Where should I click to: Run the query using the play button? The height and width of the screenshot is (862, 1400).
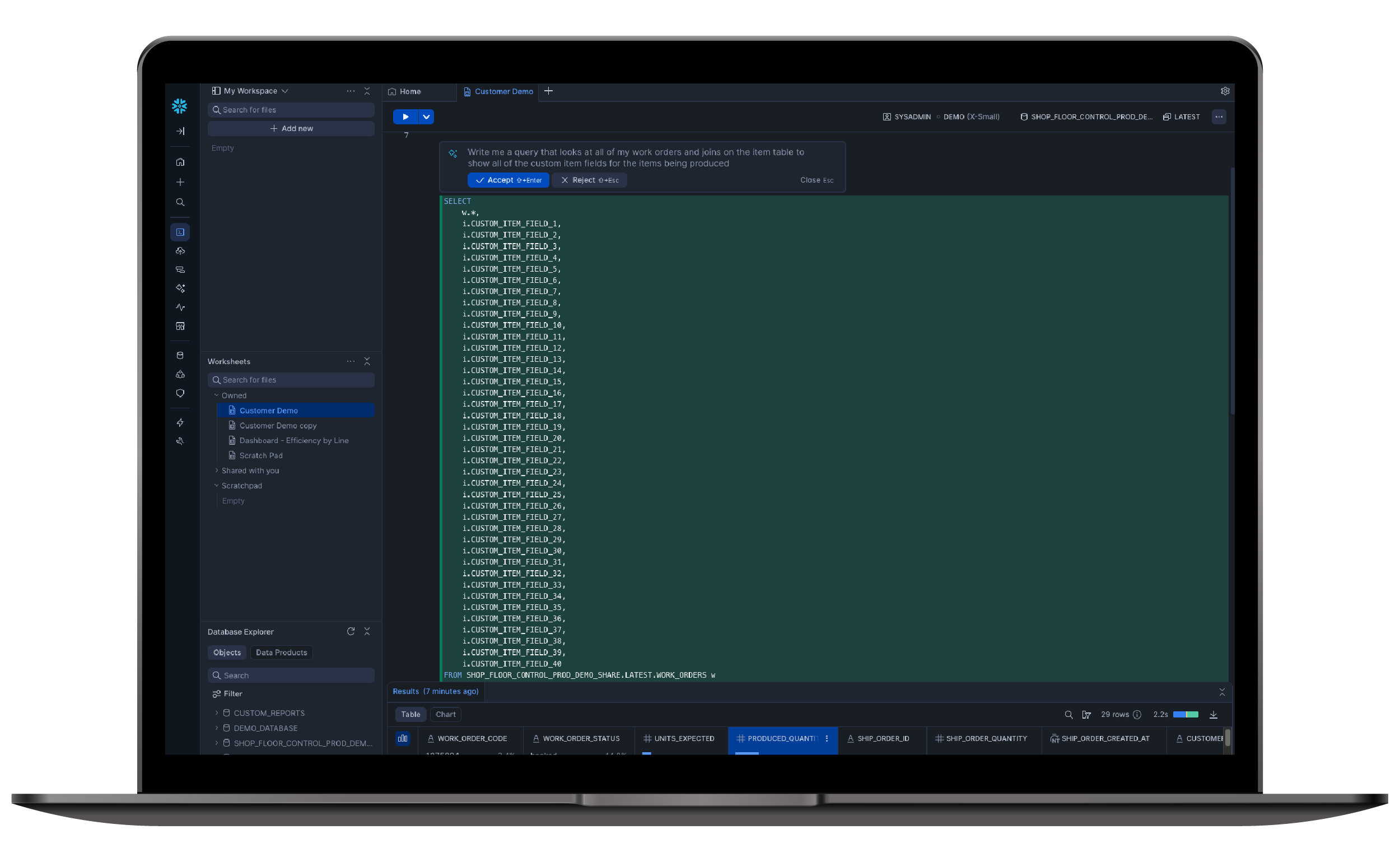click(405, 117)
